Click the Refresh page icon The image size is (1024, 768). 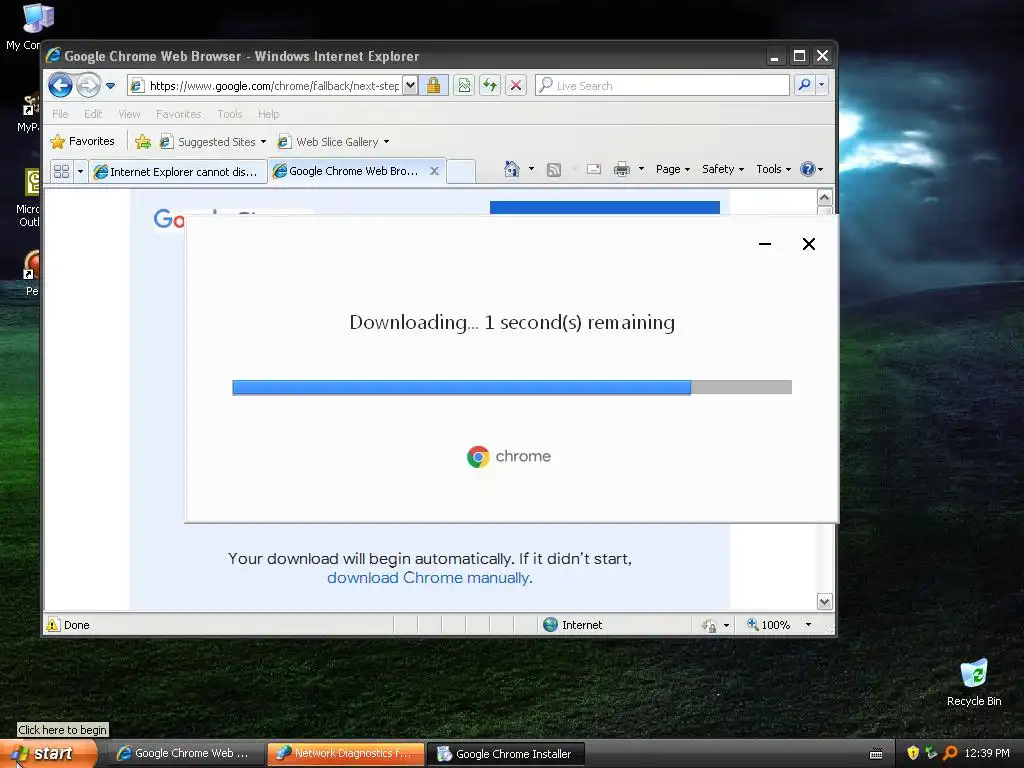point(490,86)
